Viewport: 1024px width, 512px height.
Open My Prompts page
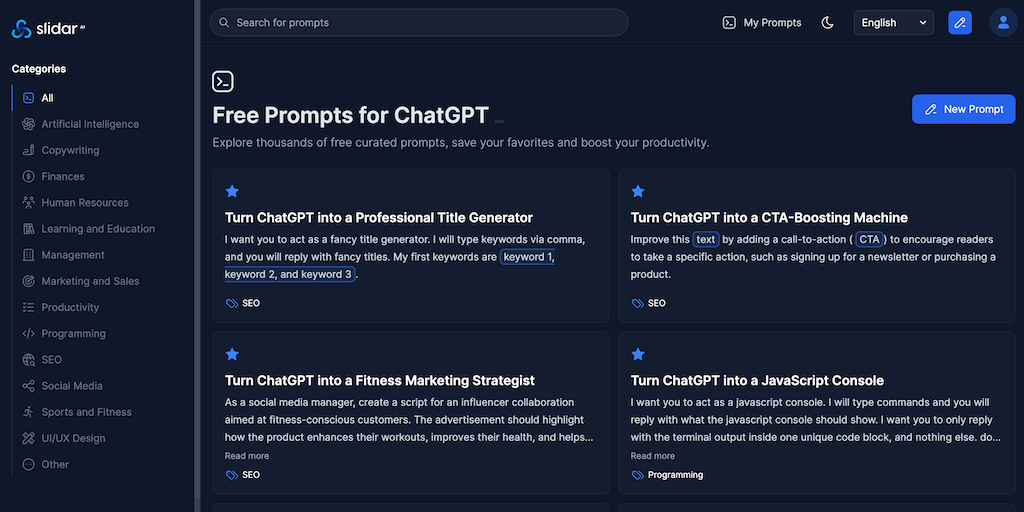coord(762,23)
